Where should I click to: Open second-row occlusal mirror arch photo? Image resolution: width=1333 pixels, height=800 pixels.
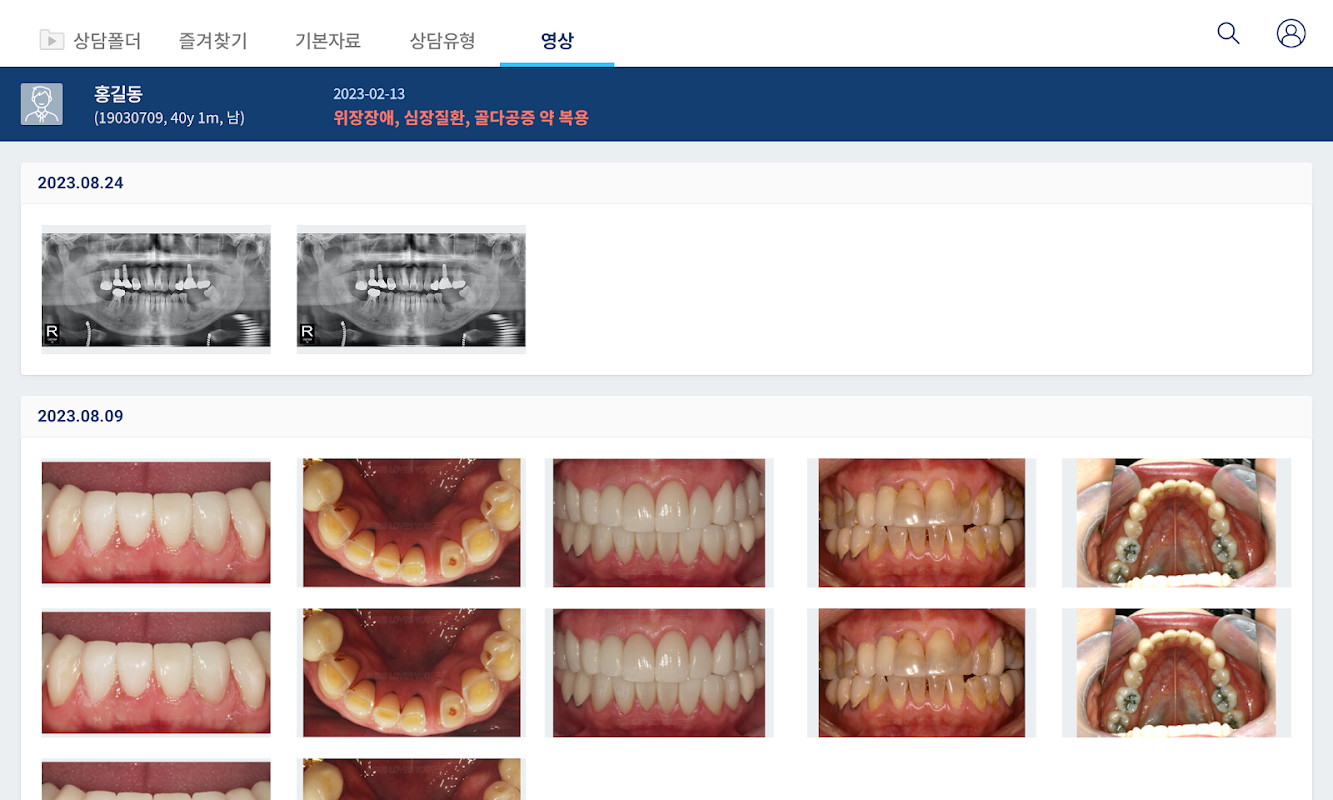(x=1176, y=672)
